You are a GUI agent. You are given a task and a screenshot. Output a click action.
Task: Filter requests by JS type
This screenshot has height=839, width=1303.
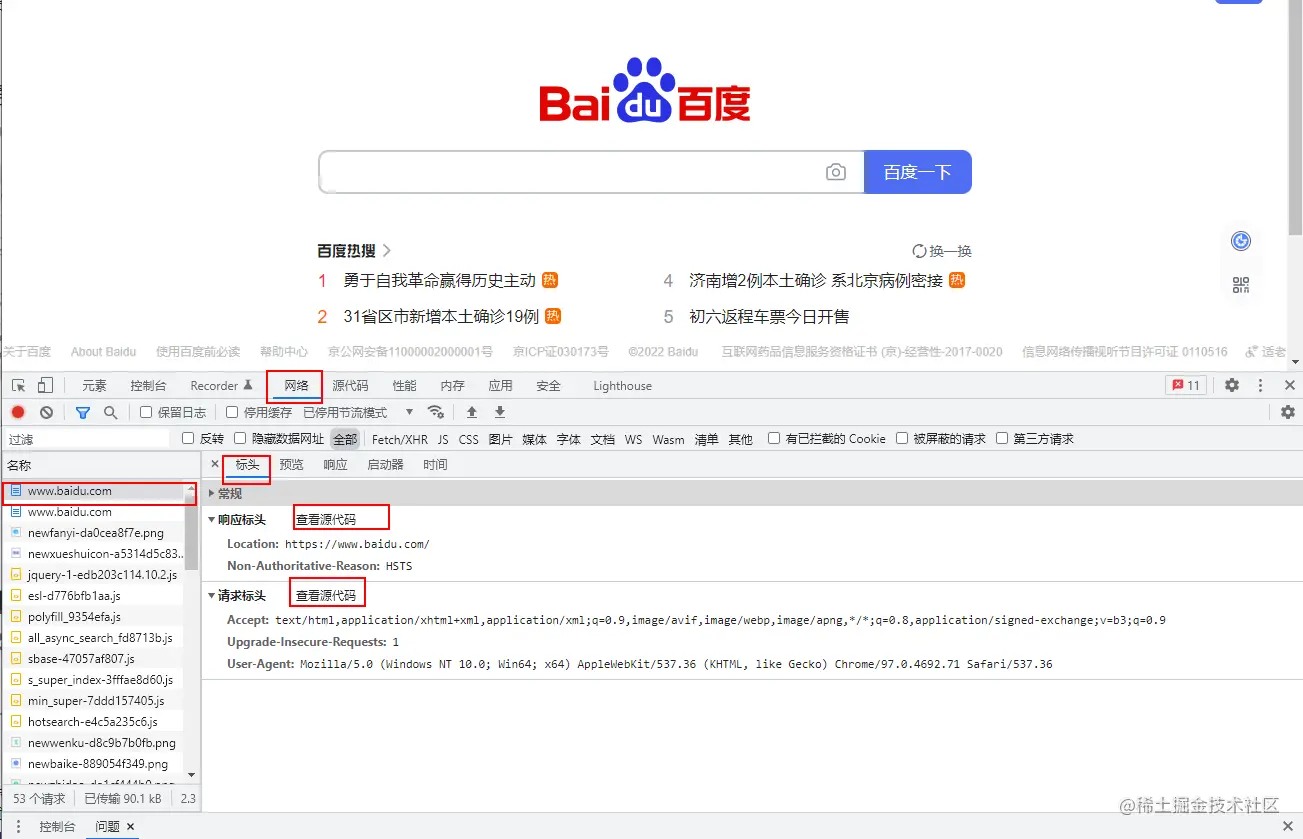coord(443,439)
